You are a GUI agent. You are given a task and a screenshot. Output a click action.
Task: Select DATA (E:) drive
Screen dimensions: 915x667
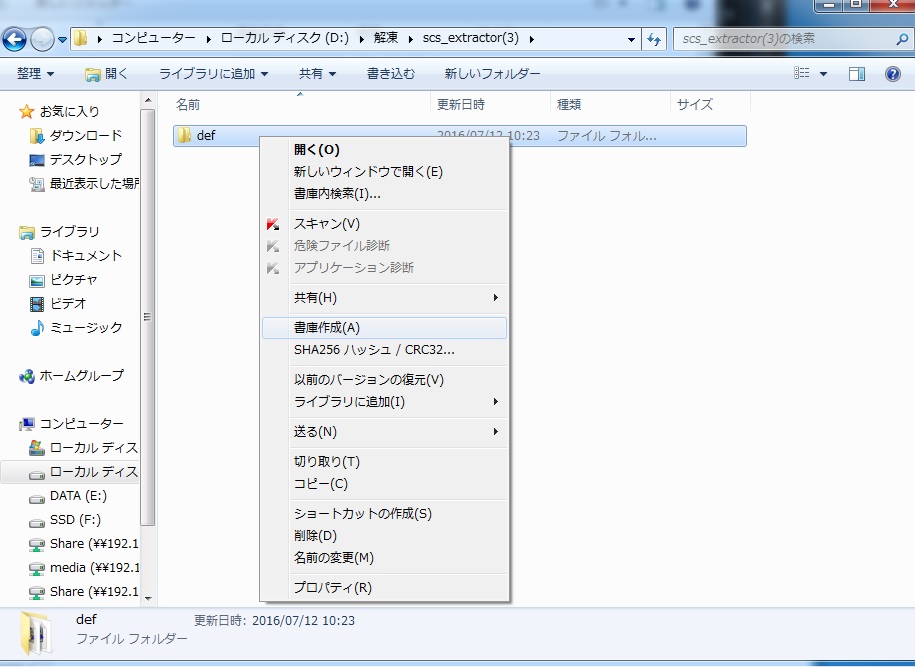[68, 496]
